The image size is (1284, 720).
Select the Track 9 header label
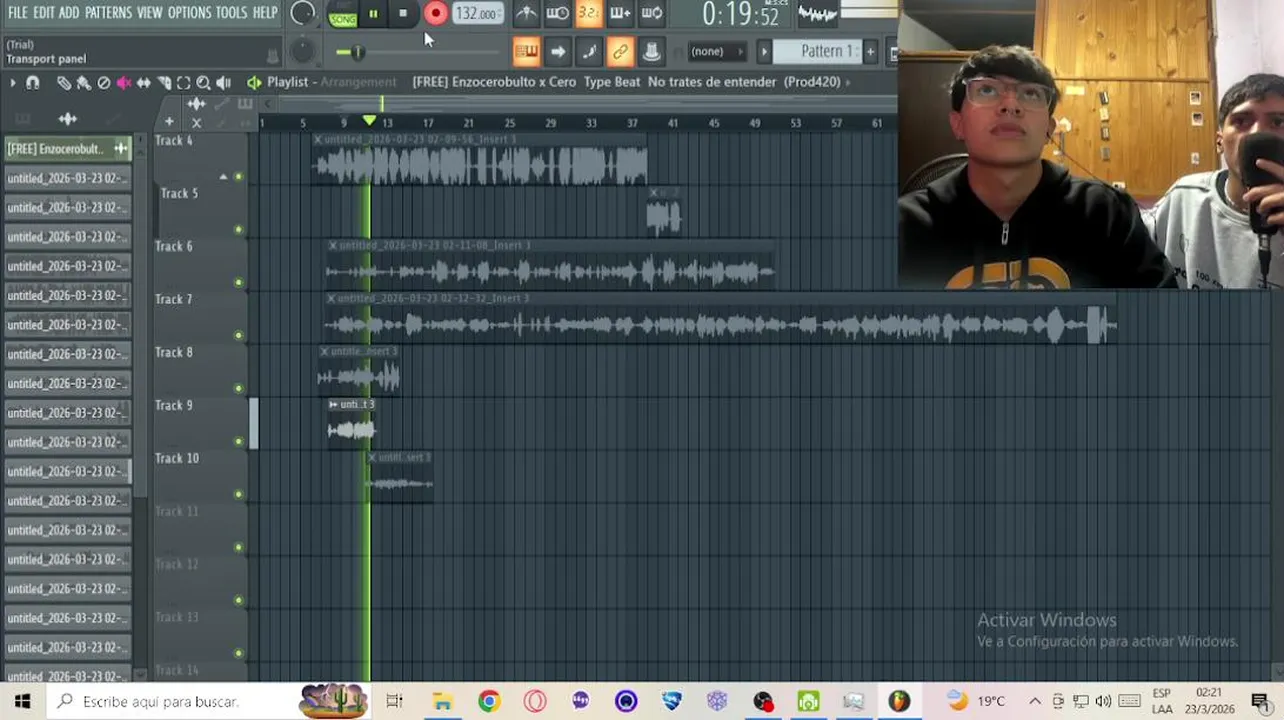[x=174, y=406]
